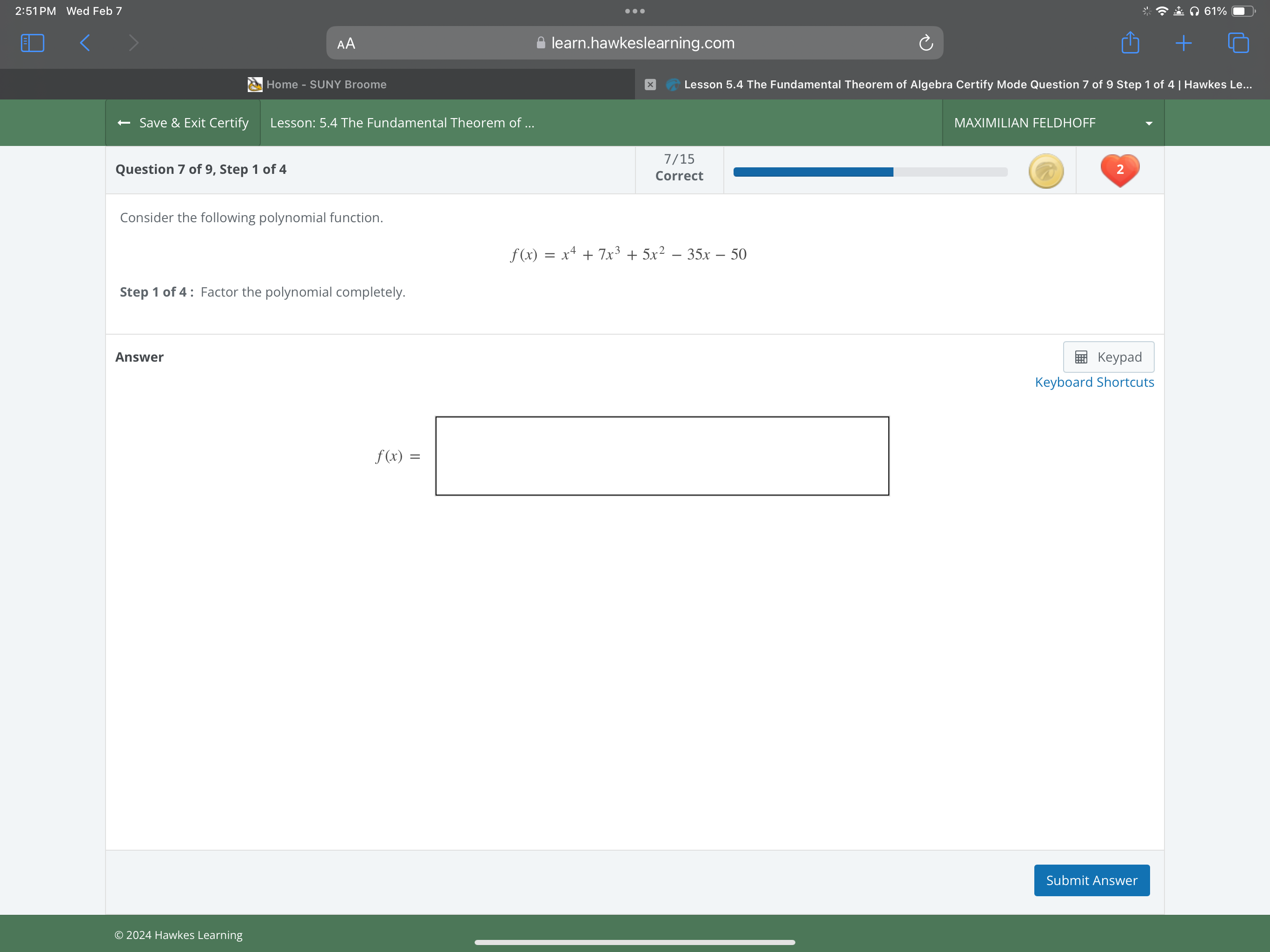Go back with the browser back arrow

coord(85,43)
